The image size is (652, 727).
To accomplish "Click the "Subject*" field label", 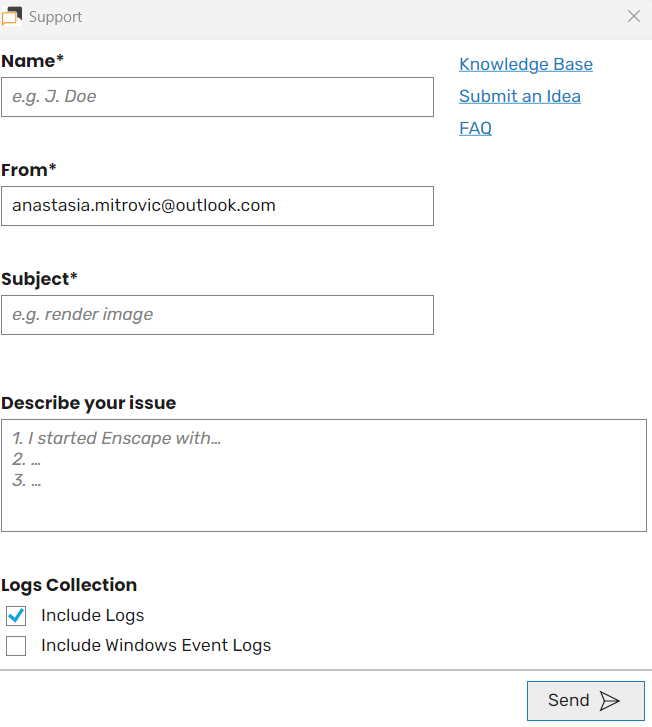I will click(39, 279).
